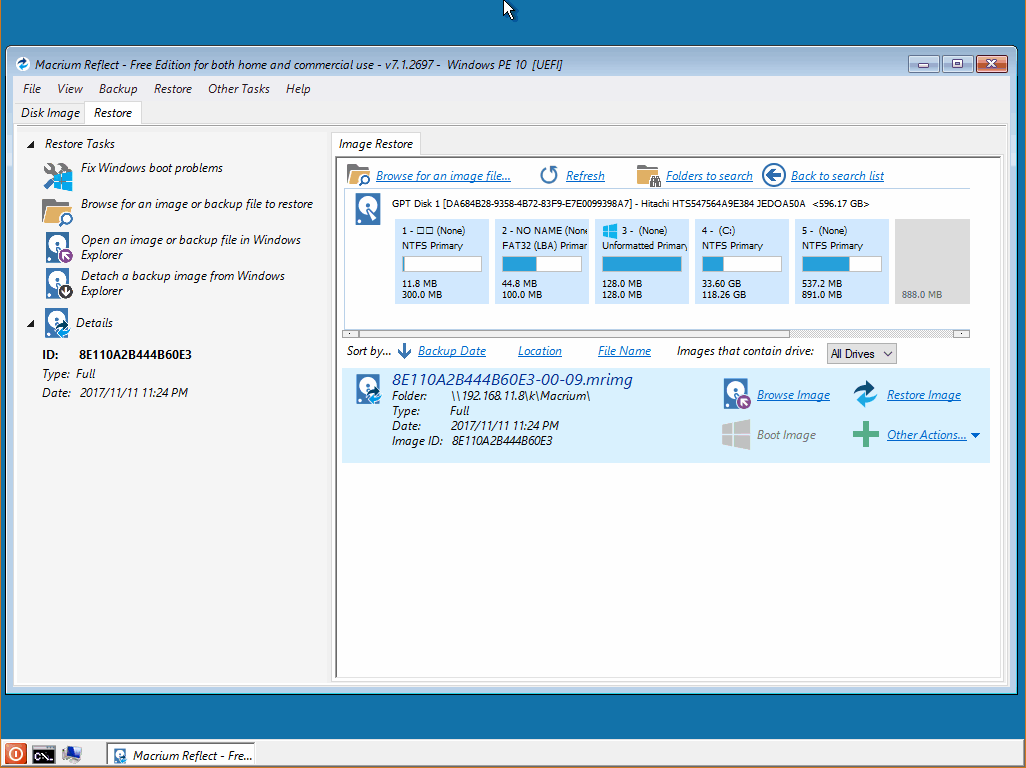Click the Back to search list arrow icon
The width and height of the screenshot is (1026, 768).
click(x=773, y=175)
